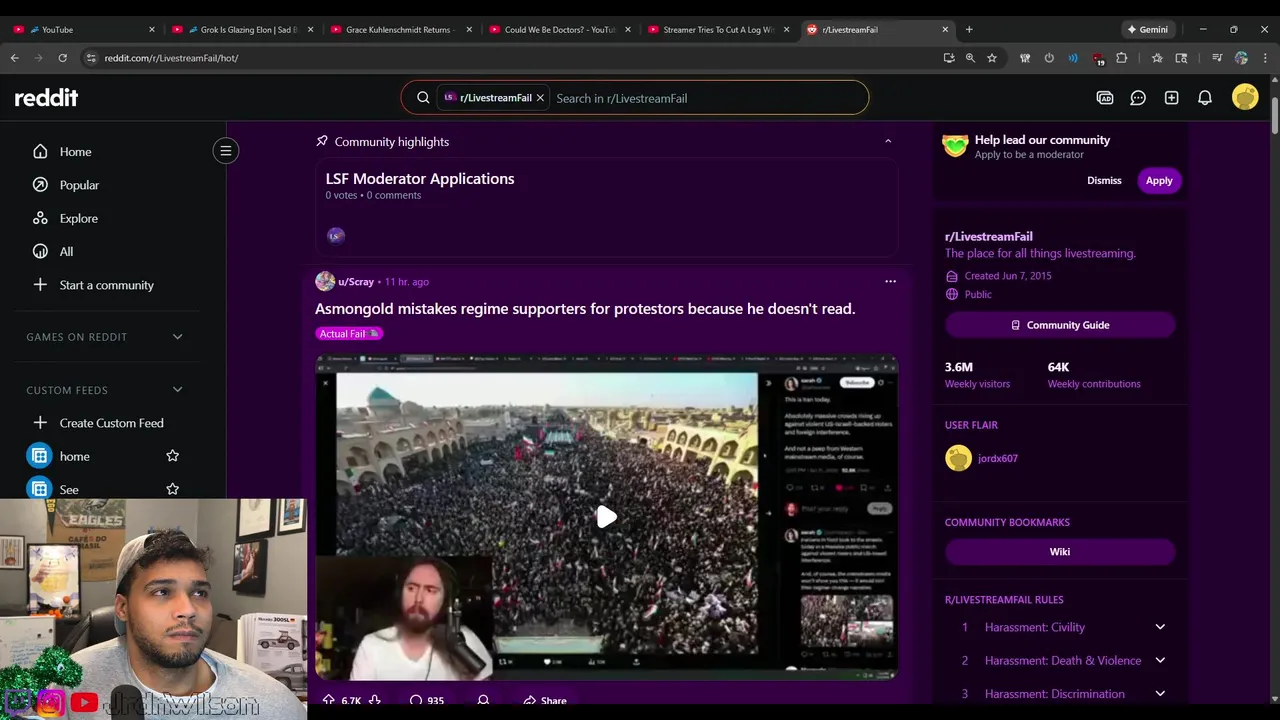Open the media control playlist icon
The width and height of the screenshot is (1280, 720).
tap(1217, 58)
